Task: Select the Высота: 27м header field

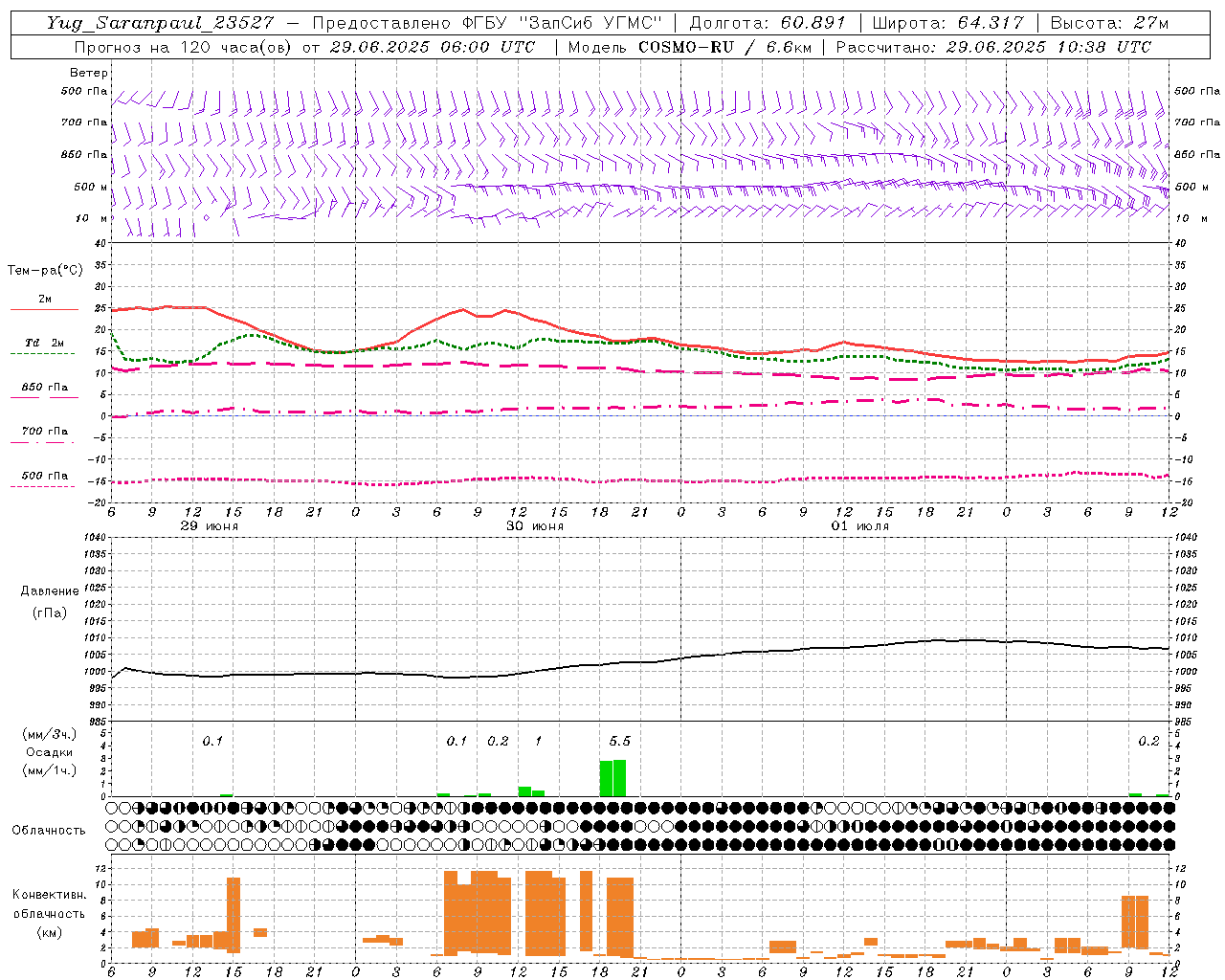Action: 1109,23
